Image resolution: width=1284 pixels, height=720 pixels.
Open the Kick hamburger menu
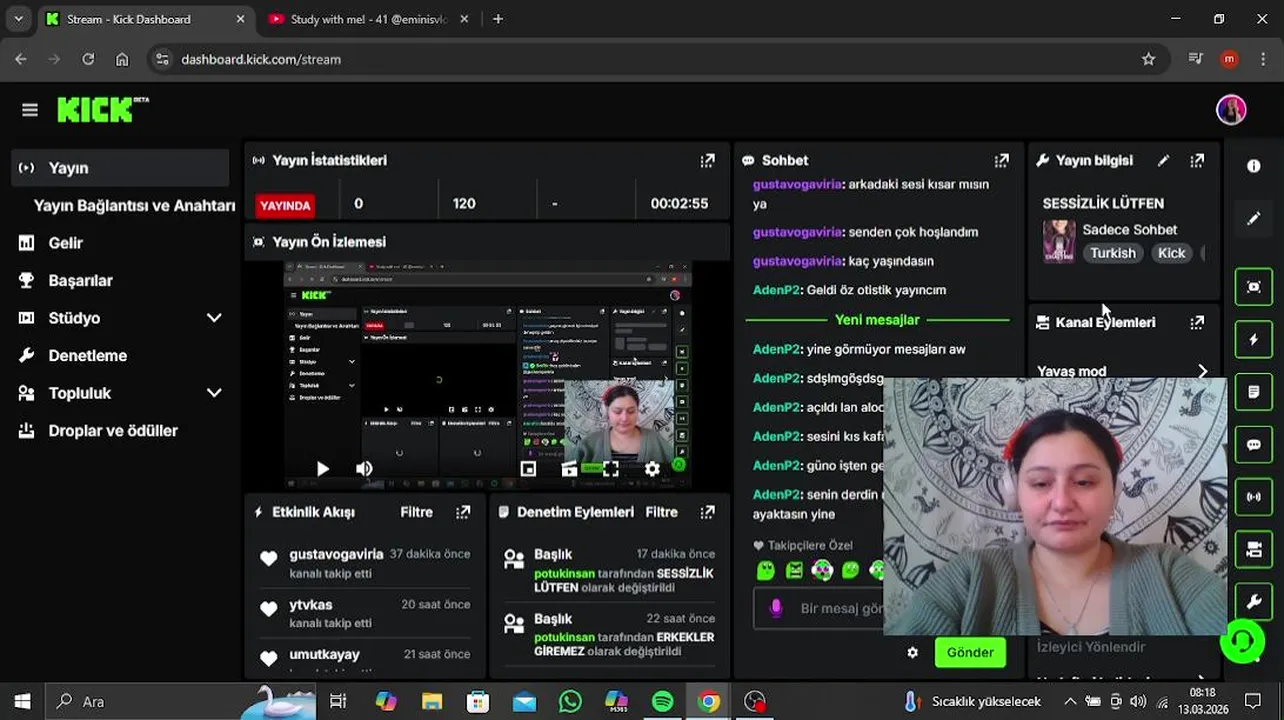pyautogui.click(x=30, y=110)
